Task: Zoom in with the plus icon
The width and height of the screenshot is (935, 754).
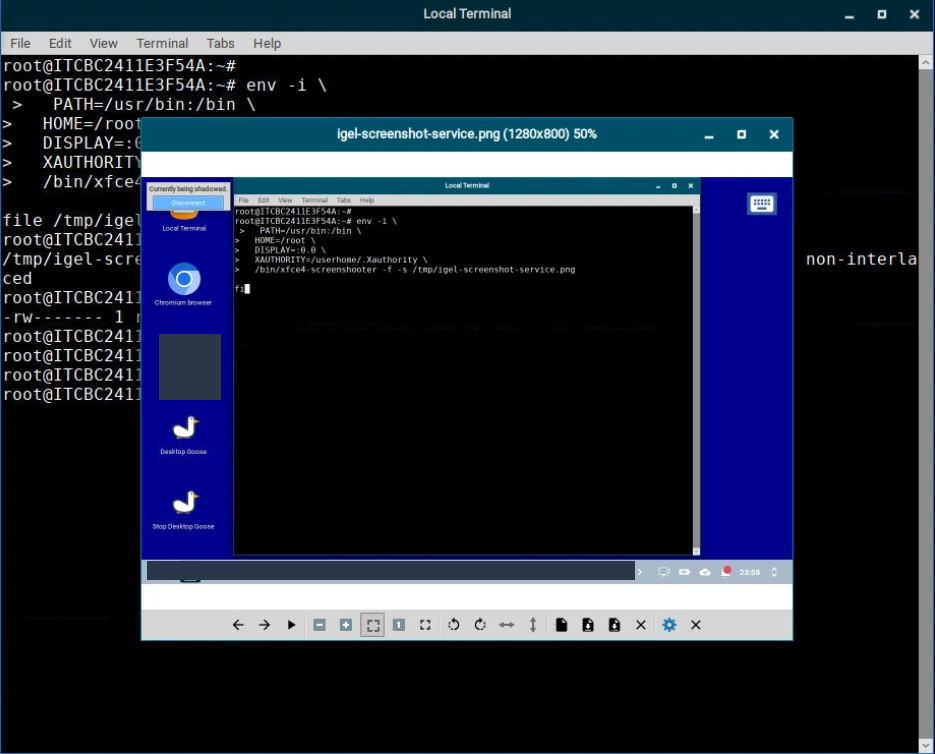Action: click(x=346, y=625)
